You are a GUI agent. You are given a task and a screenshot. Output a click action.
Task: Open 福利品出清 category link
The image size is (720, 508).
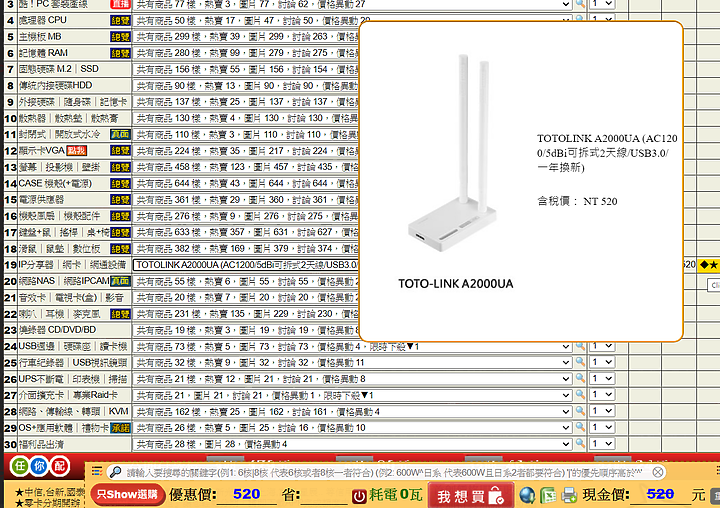(41, 444)
